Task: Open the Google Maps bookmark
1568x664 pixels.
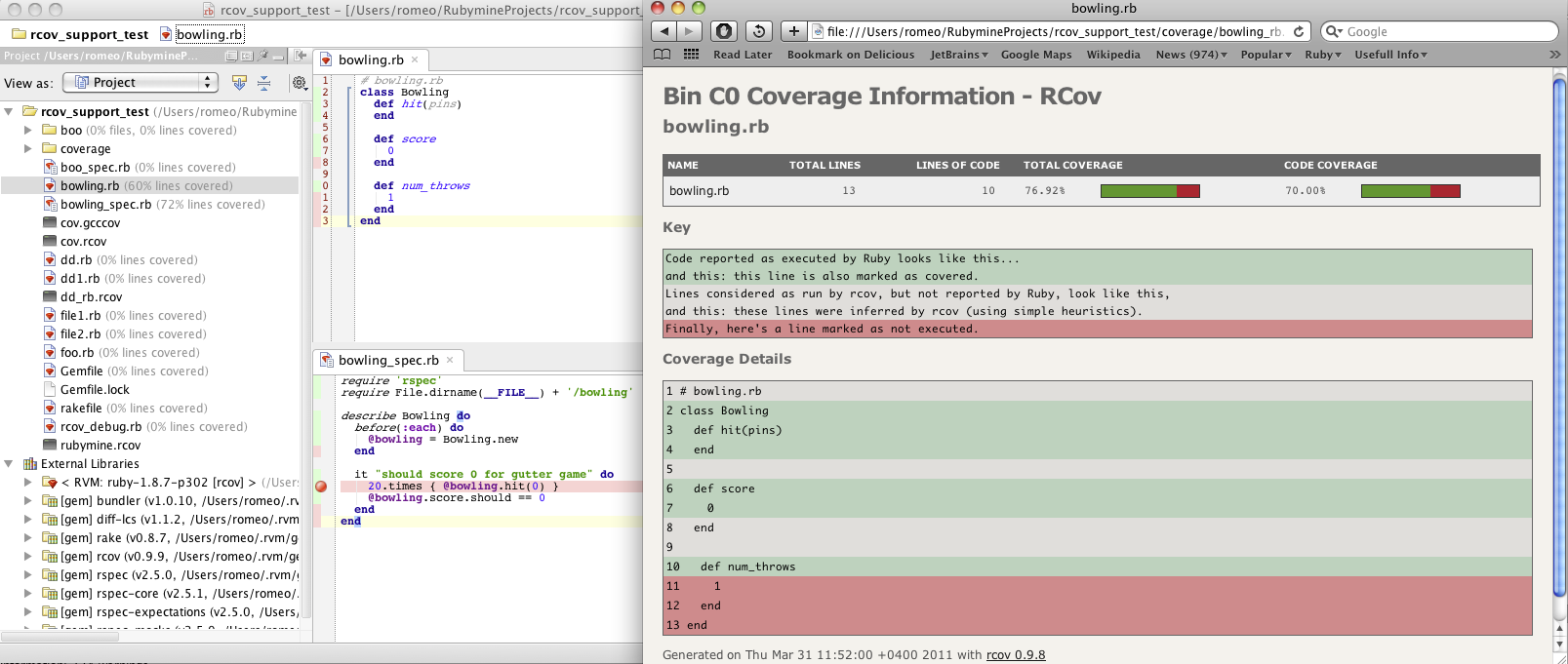Action: point(1036,55)
